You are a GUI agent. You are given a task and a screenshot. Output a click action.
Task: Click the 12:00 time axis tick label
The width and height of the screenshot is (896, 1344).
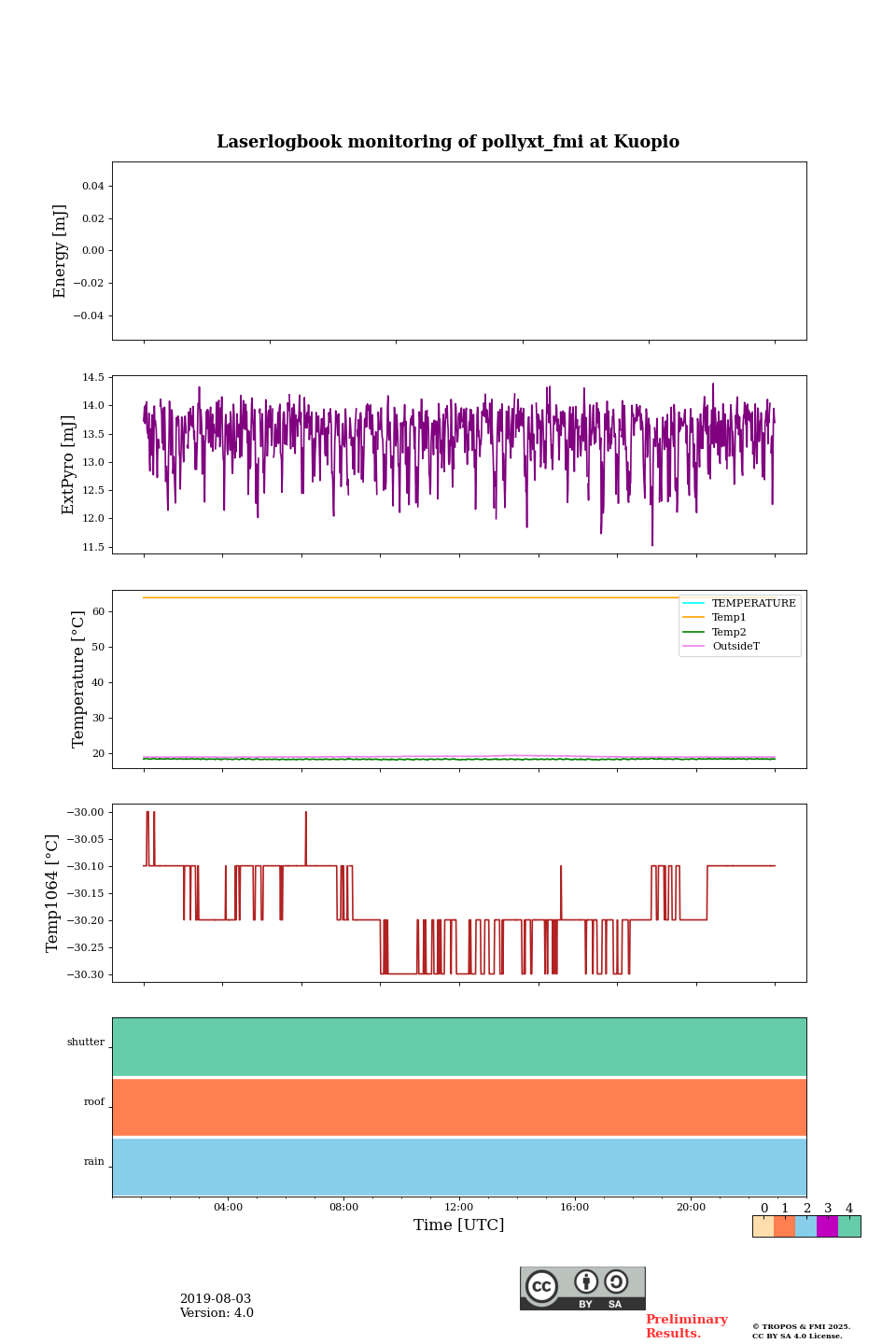click(459, 1207)
